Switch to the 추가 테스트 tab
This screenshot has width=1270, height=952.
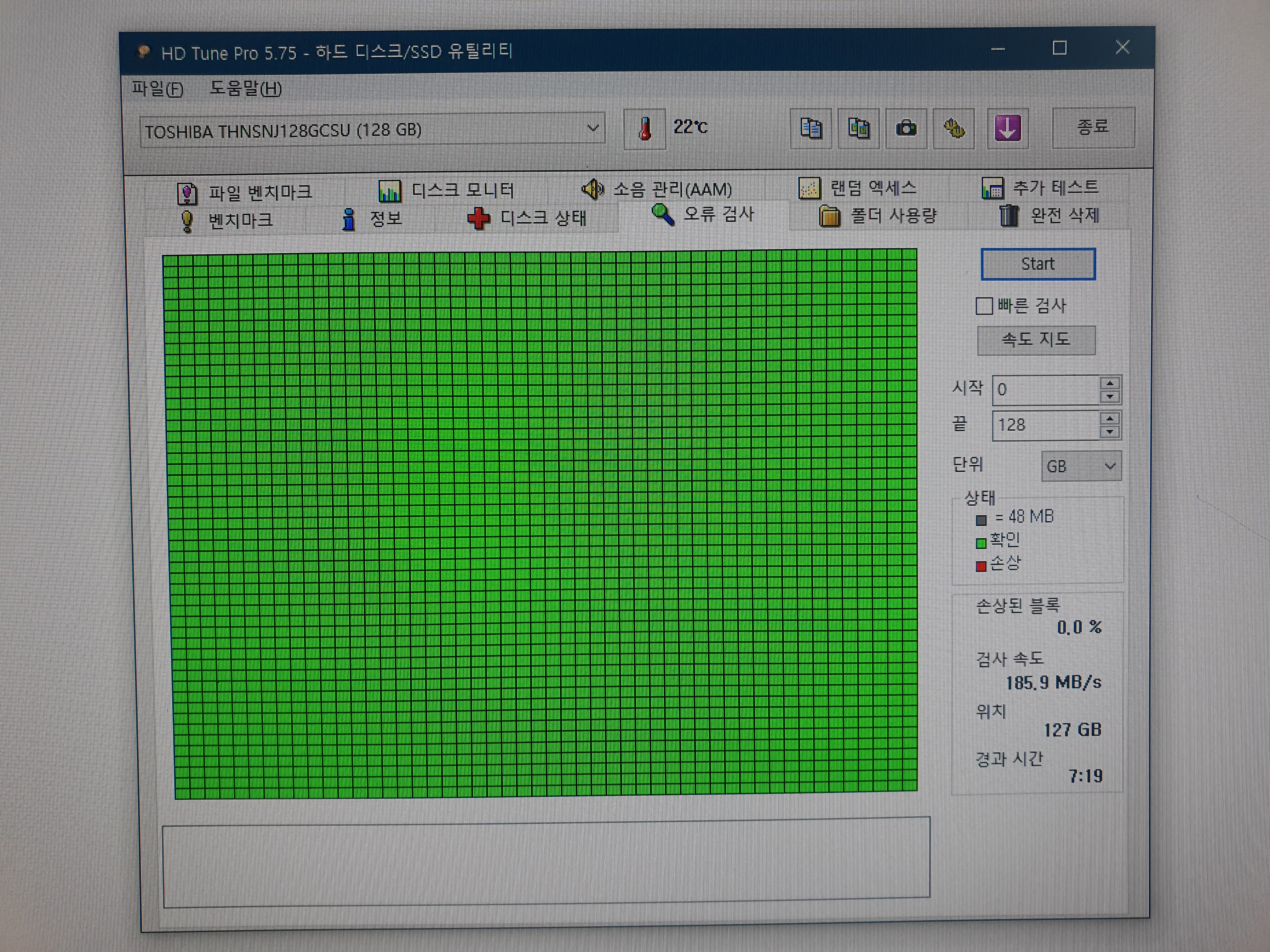pyautogui.click(x=1040, y=187)
